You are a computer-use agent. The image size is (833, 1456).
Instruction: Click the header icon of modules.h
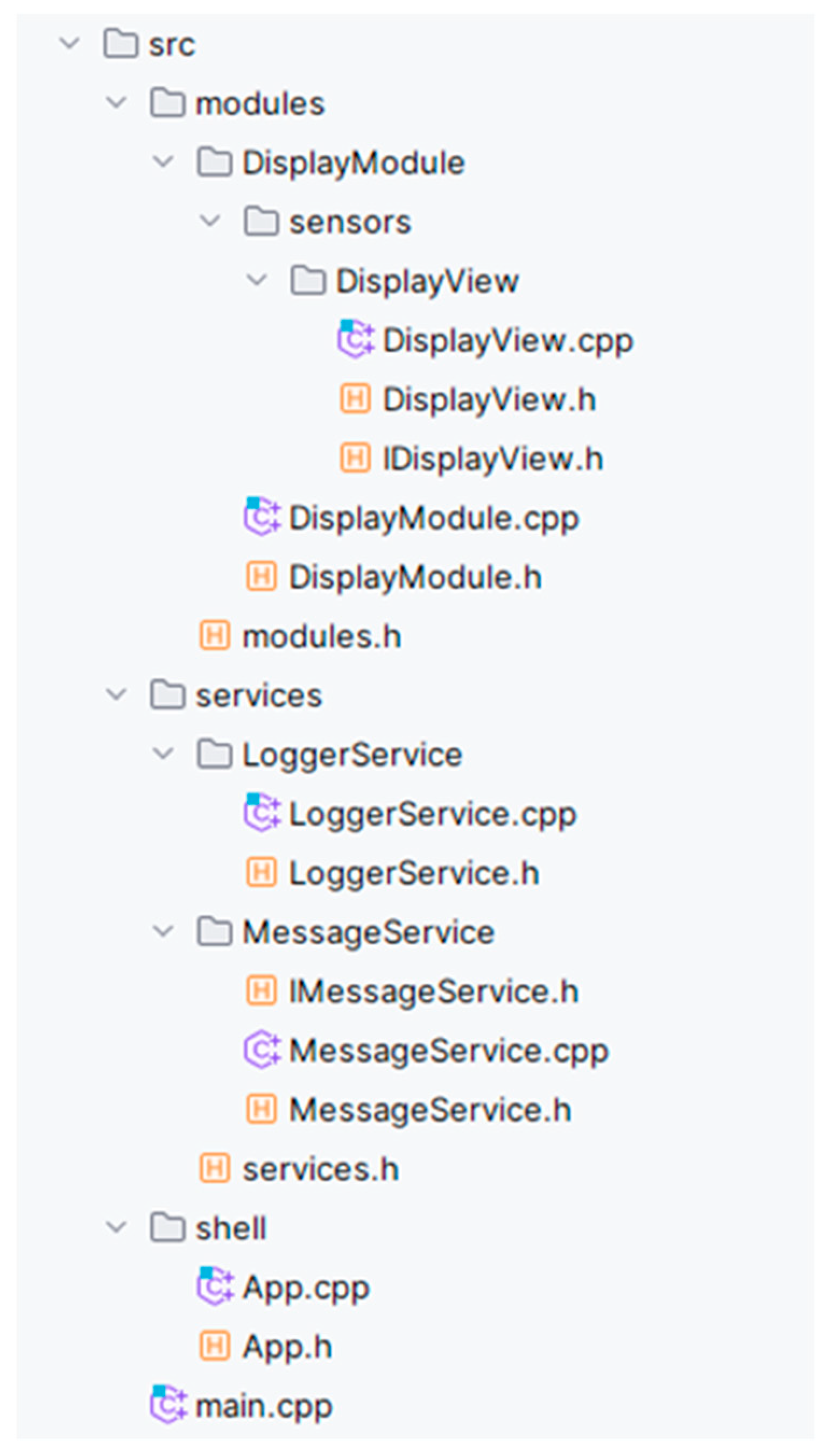[x=215, y=636]
